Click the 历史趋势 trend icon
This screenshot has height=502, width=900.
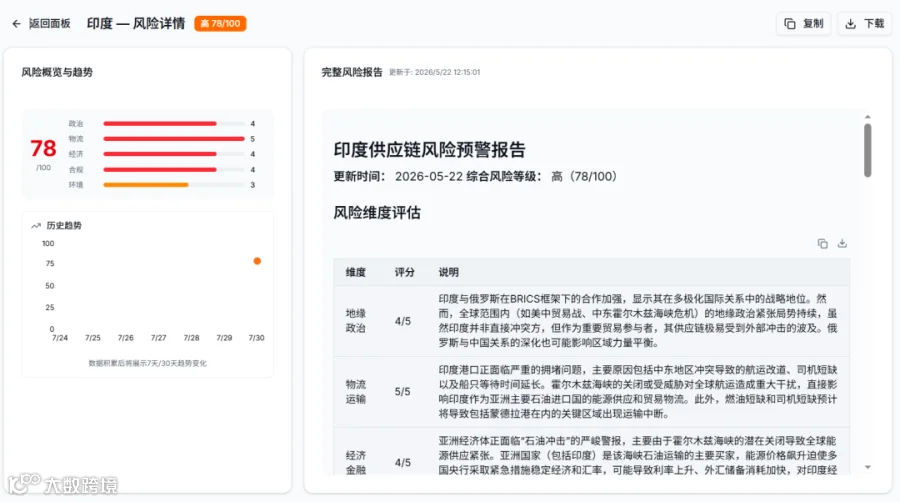36,225
